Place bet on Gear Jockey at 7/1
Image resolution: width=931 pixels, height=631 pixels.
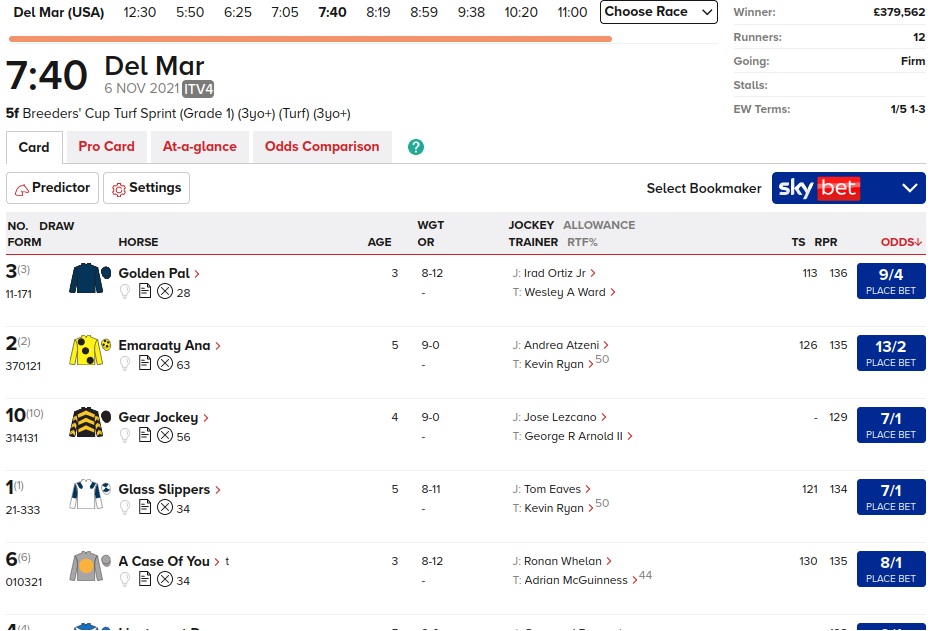pyautogui.click(x=891, y=425)
